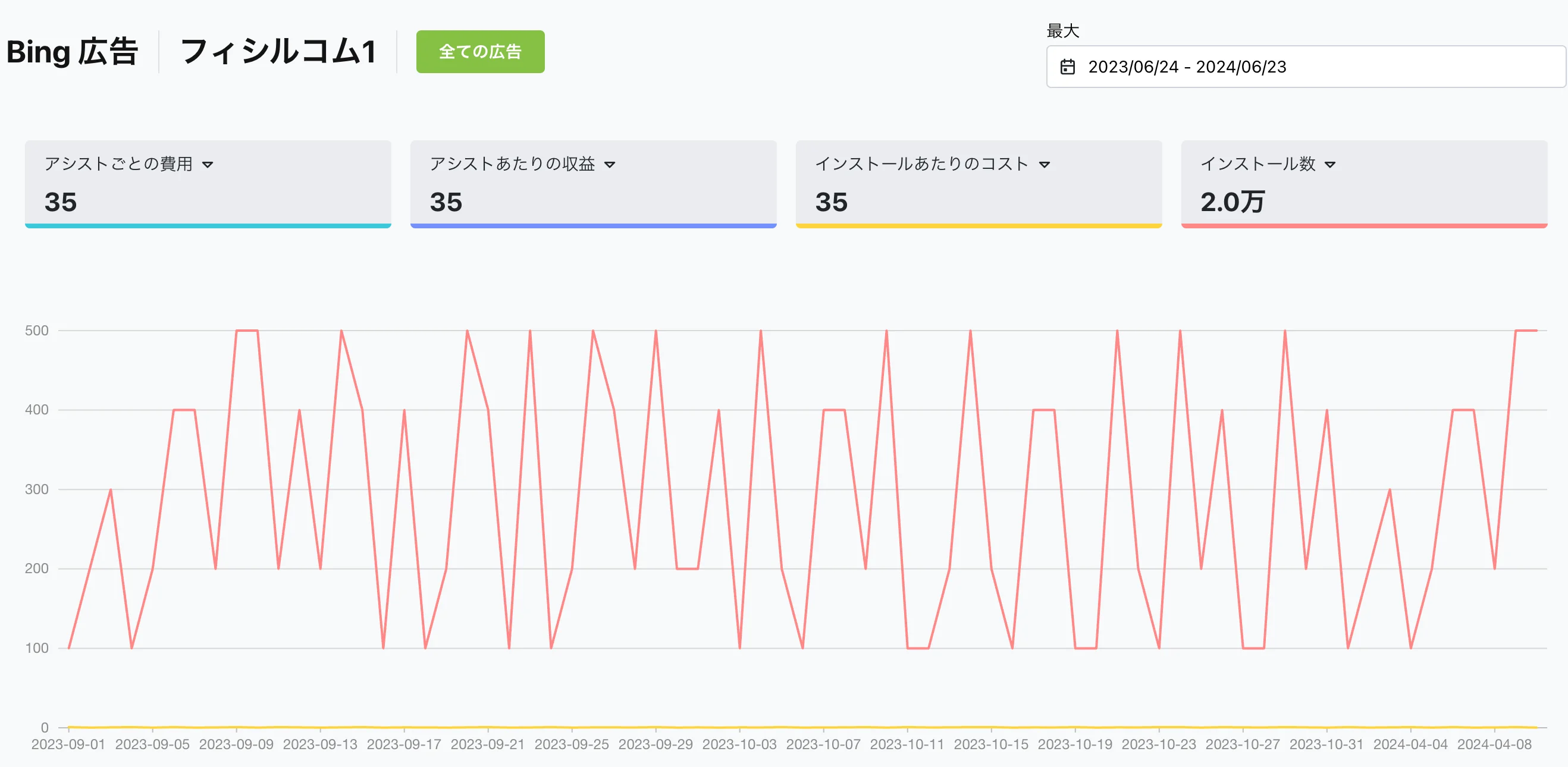This screenshot has width=1568, height=767.
Task: Click the フィシルコム1 breadcrumb title
Action: click(x=278, y=52)
